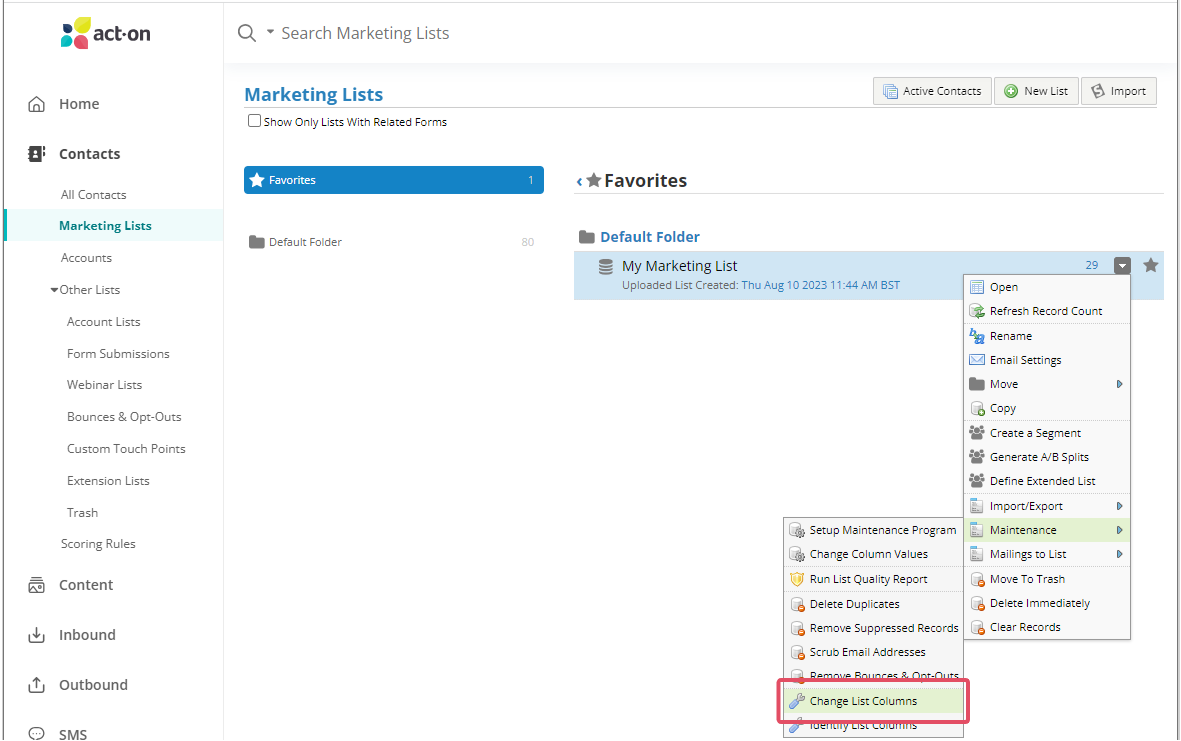
Task: Click the record count 29
Action: 1091,265
